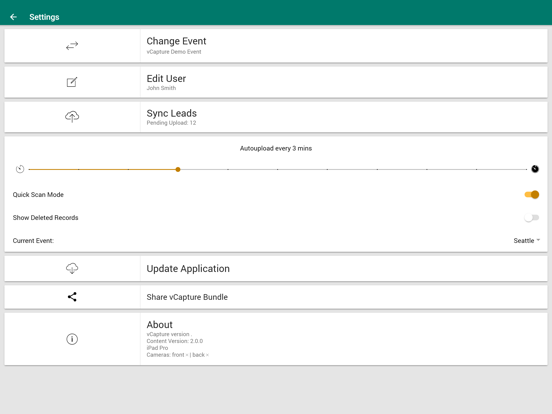552x414 pixels.
Task: Click the Content Version: 2.0.0 text
Action: tap(175, 341)
